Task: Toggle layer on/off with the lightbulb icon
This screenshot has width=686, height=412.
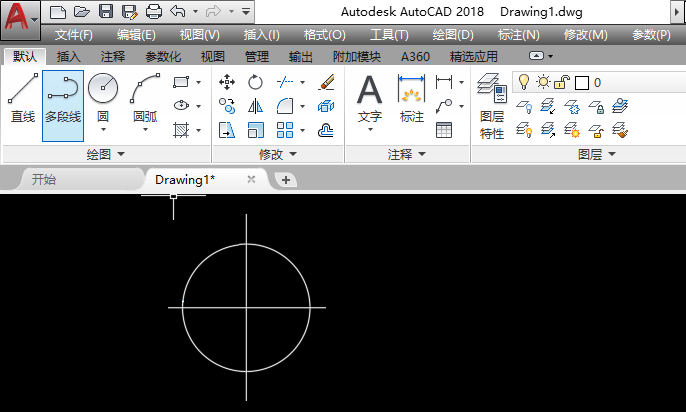Action: 524,82
